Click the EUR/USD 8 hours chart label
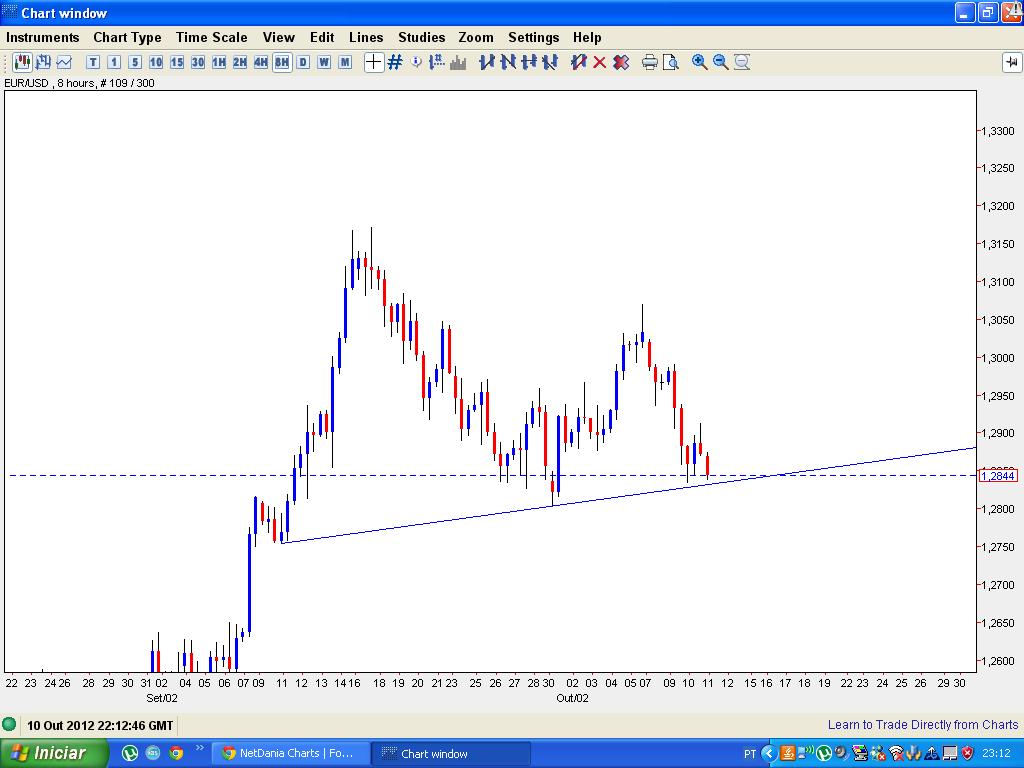Screen dimensions: 1024x768 click(79, 83)
